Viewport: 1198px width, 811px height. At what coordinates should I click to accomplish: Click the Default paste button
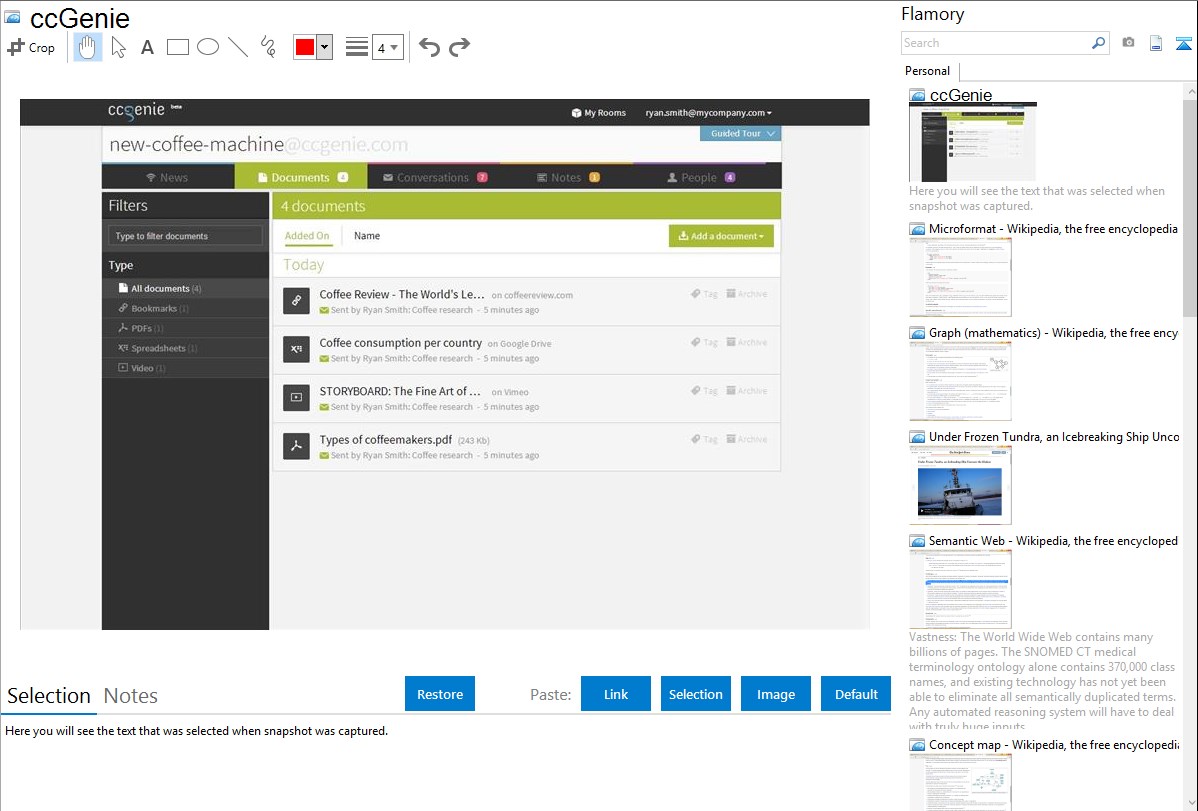click(x=856, y=694)
